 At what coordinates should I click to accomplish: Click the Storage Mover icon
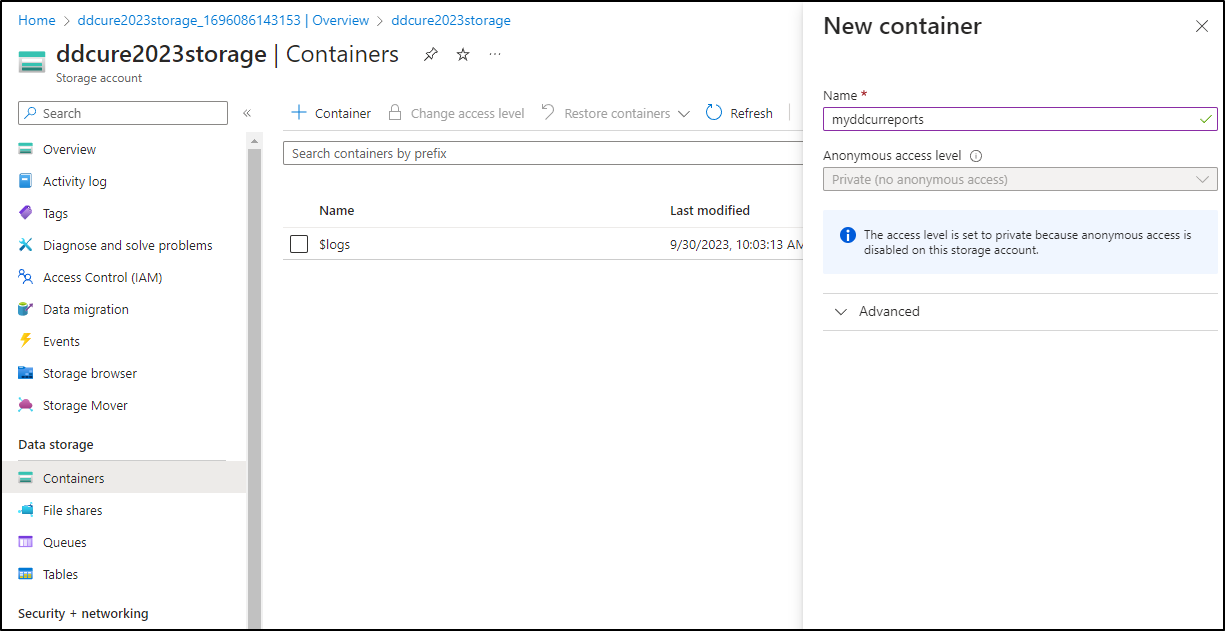point(26,405)
